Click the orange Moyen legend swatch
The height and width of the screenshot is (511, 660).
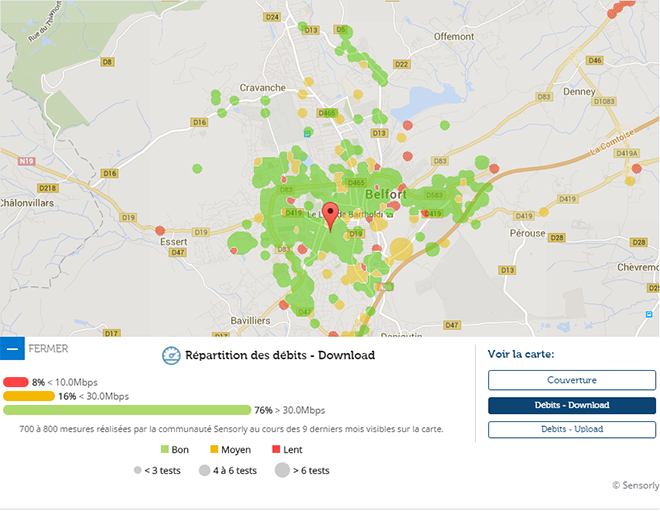coord(214,450)
